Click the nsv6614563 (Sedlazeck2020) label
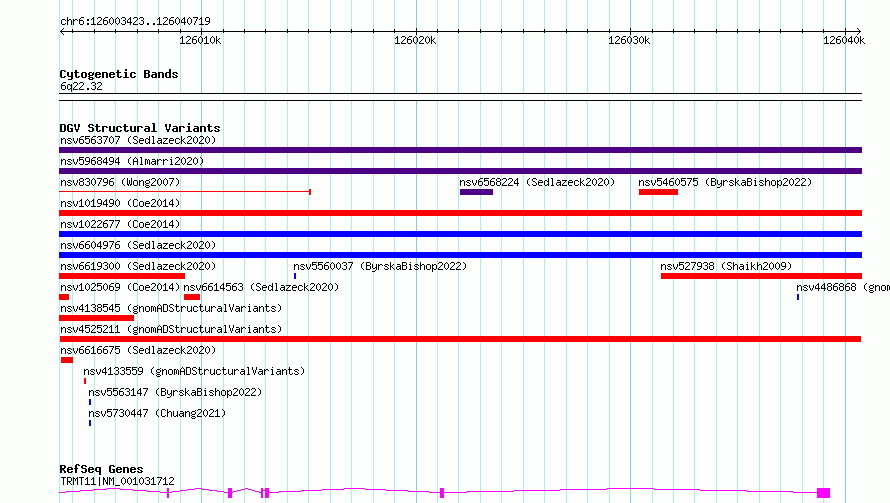The image size is (890, 503). tap(261, 287)
